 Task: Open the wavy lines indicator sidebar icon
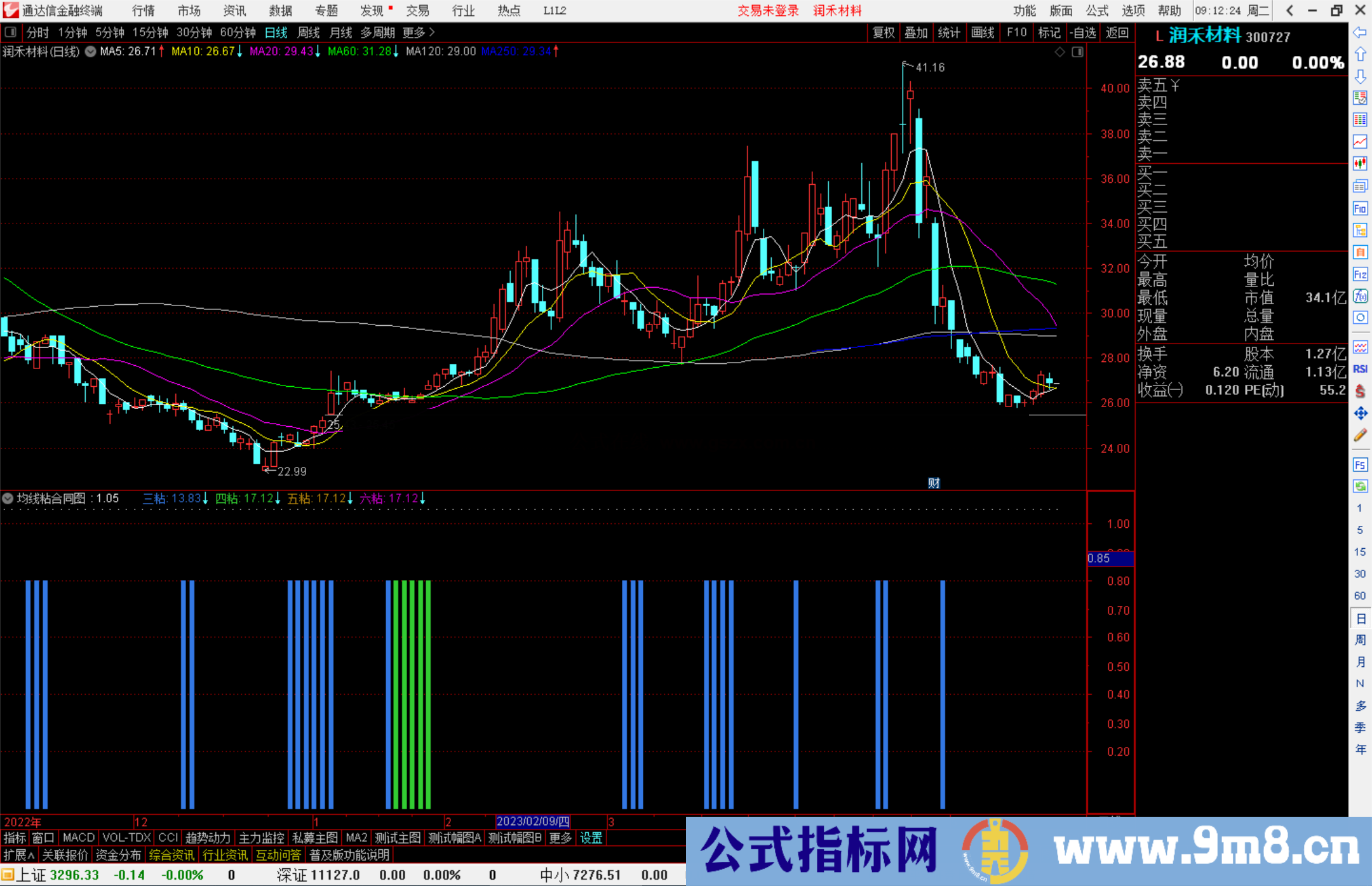[1360, 347]
